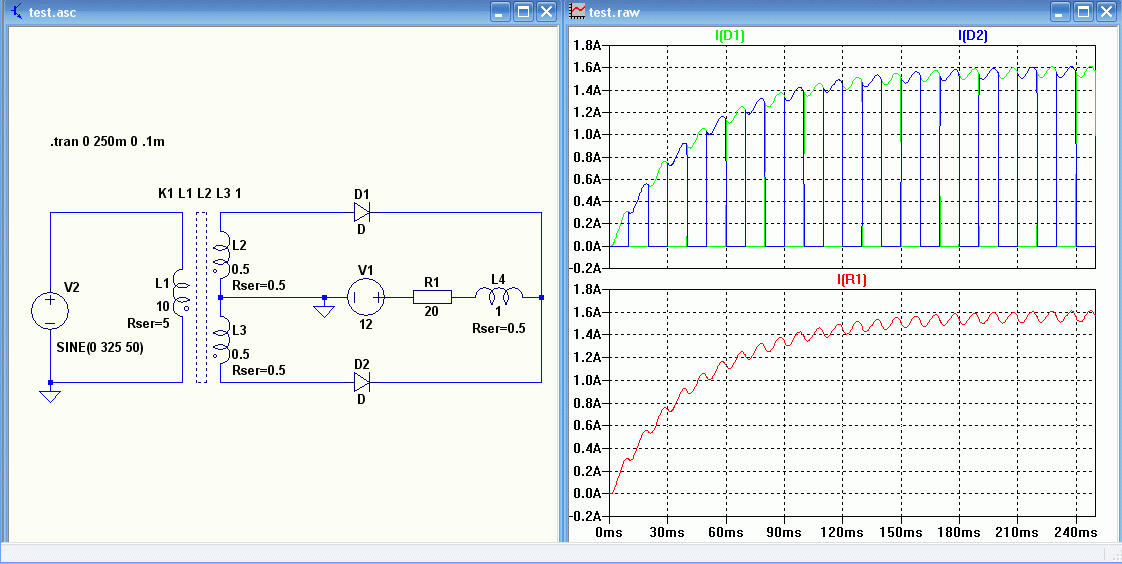Click the V2 voltage source symbol
This screenshot has width=1122, height=564.
[50, 312]
